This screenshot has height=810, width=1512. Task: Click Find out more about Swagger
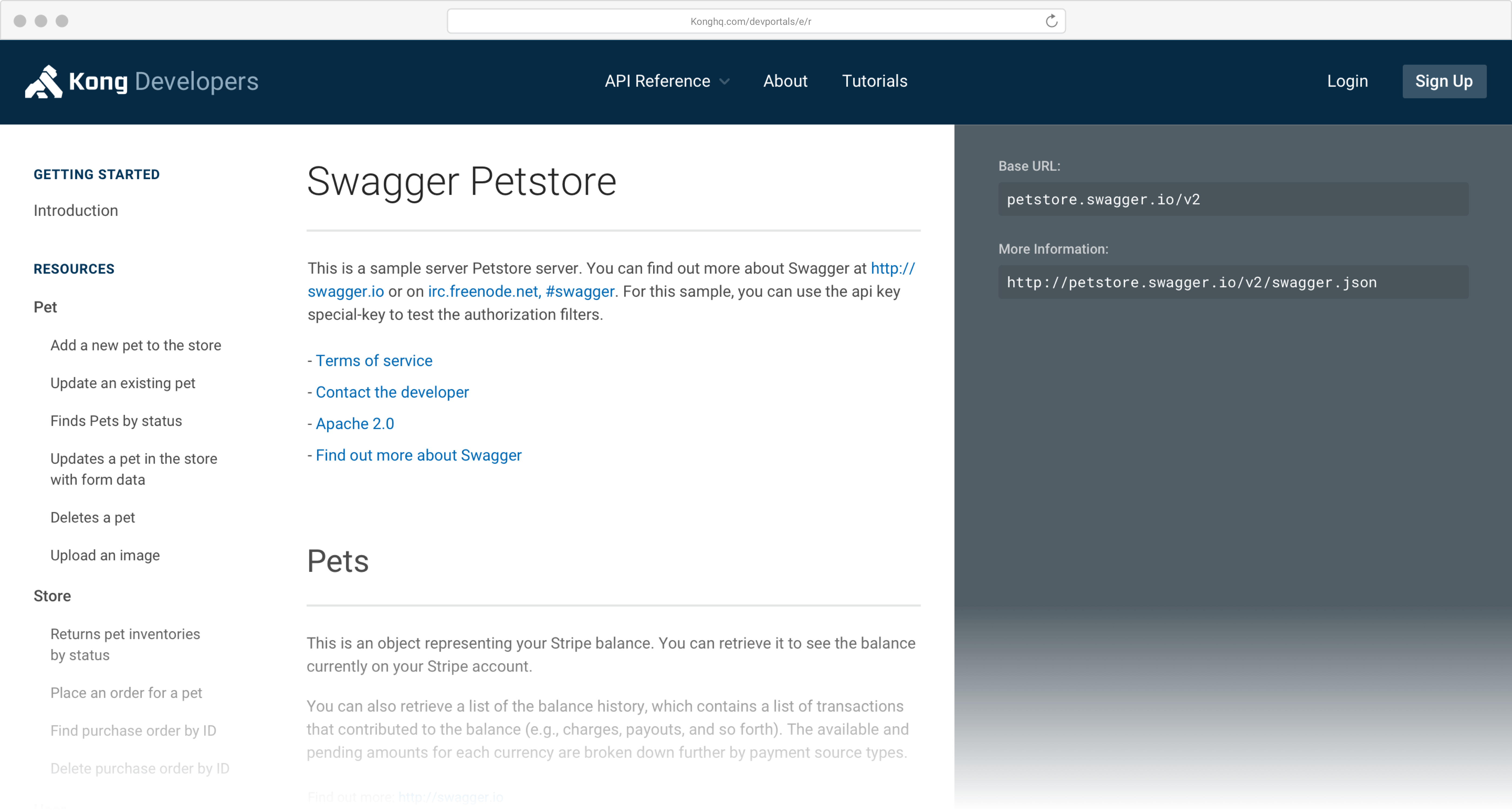418,455
